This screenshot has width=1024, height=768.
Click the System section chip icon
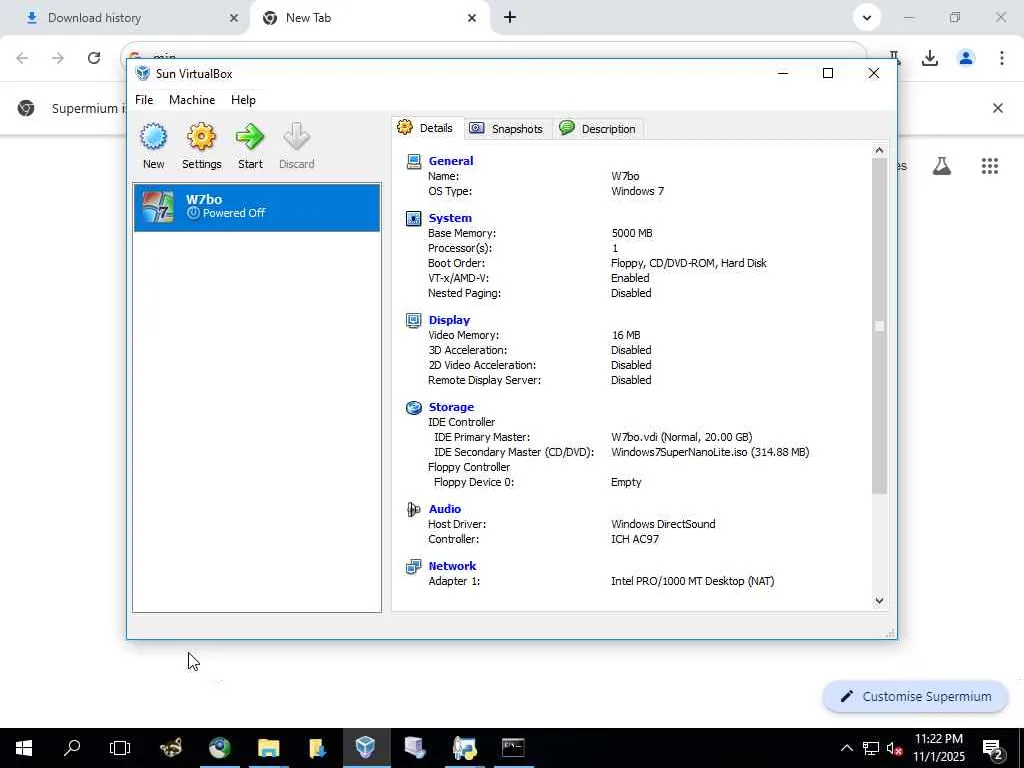point(413,218)
